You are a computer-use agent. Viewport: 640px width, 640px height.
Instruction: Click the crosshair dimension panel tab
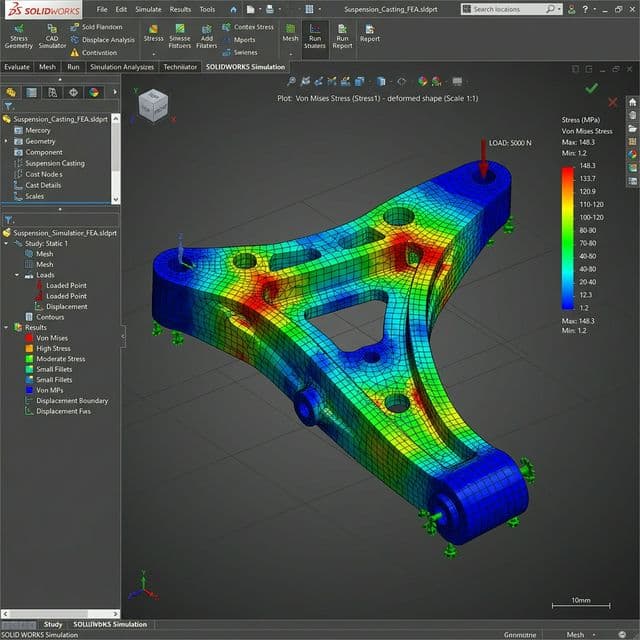[x=73, y=93]
